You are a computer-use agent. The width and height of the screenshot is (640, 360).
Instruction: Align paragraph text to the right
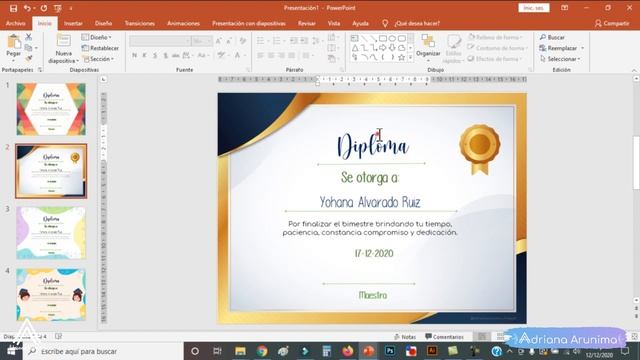(x=281, y=55)
